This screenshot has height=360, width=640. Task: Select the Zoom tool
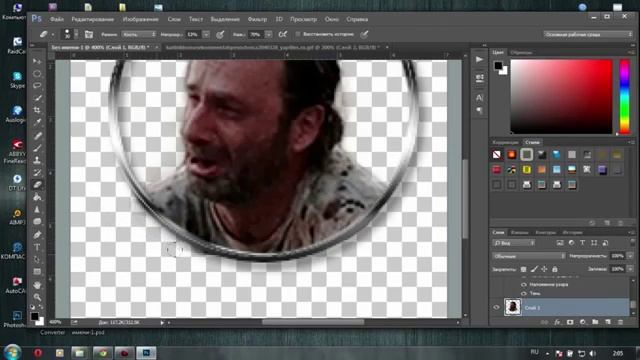coord(37,297)
